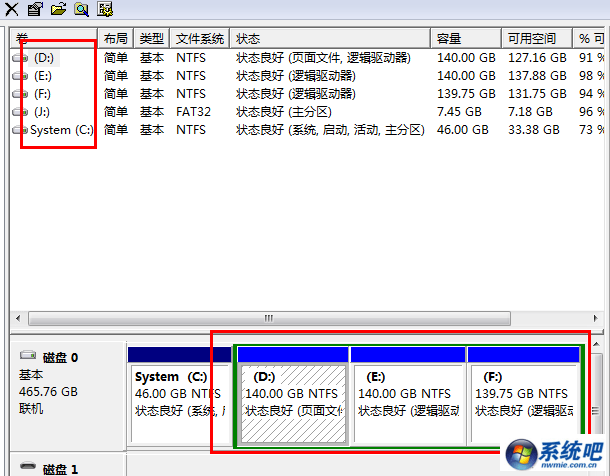This screenshot has height=476, width=610.
Task: Sort by the 容量 column header
Action: (x=466, y=38)
